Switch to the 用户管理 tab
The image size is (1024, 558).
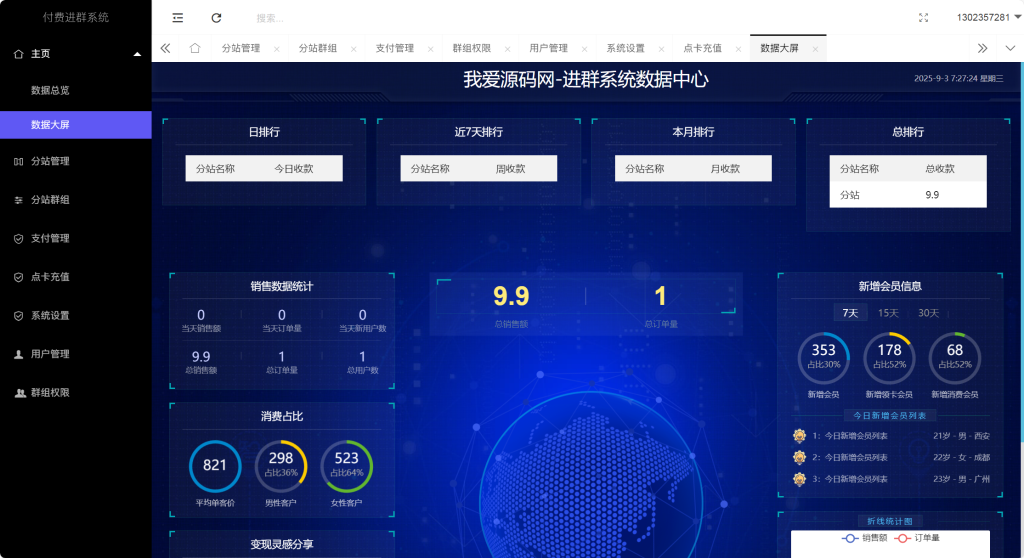tap(549, 48)
